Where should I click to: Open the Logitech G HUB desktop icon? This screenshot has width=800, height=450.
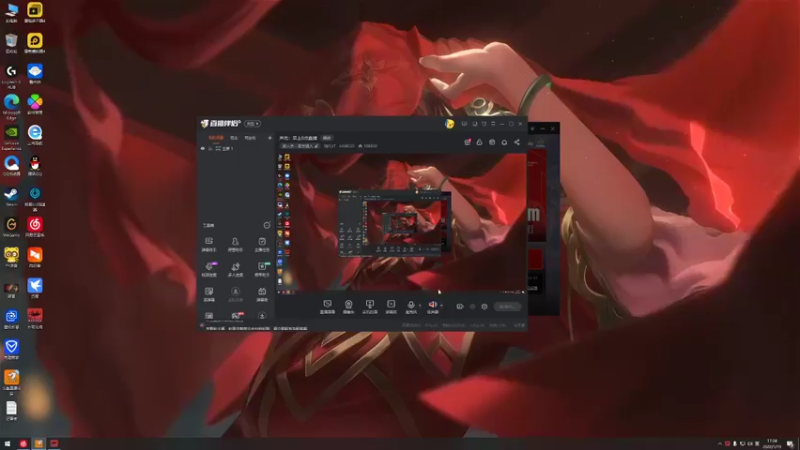(11, 76)
